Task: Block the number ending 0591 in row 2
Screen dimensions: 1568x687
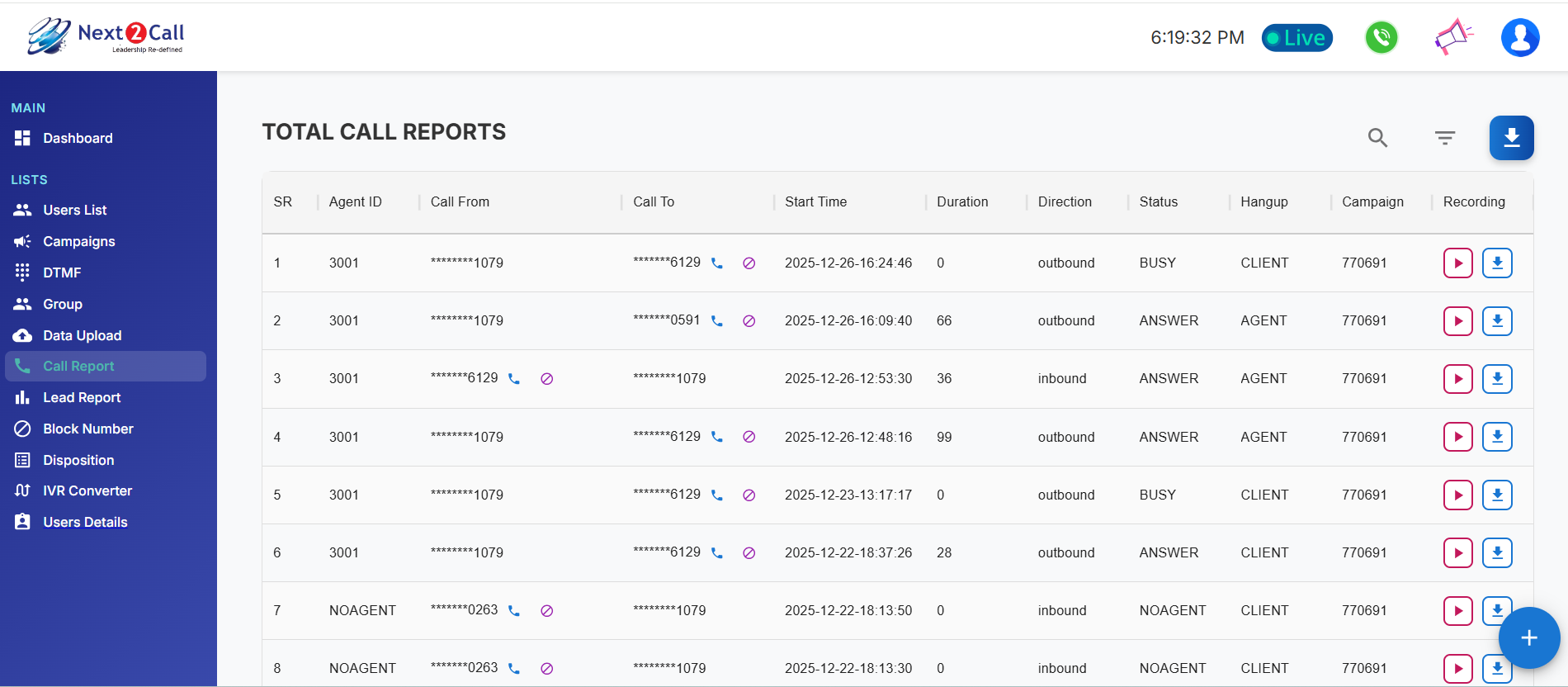Action: (x=749, y=321)
